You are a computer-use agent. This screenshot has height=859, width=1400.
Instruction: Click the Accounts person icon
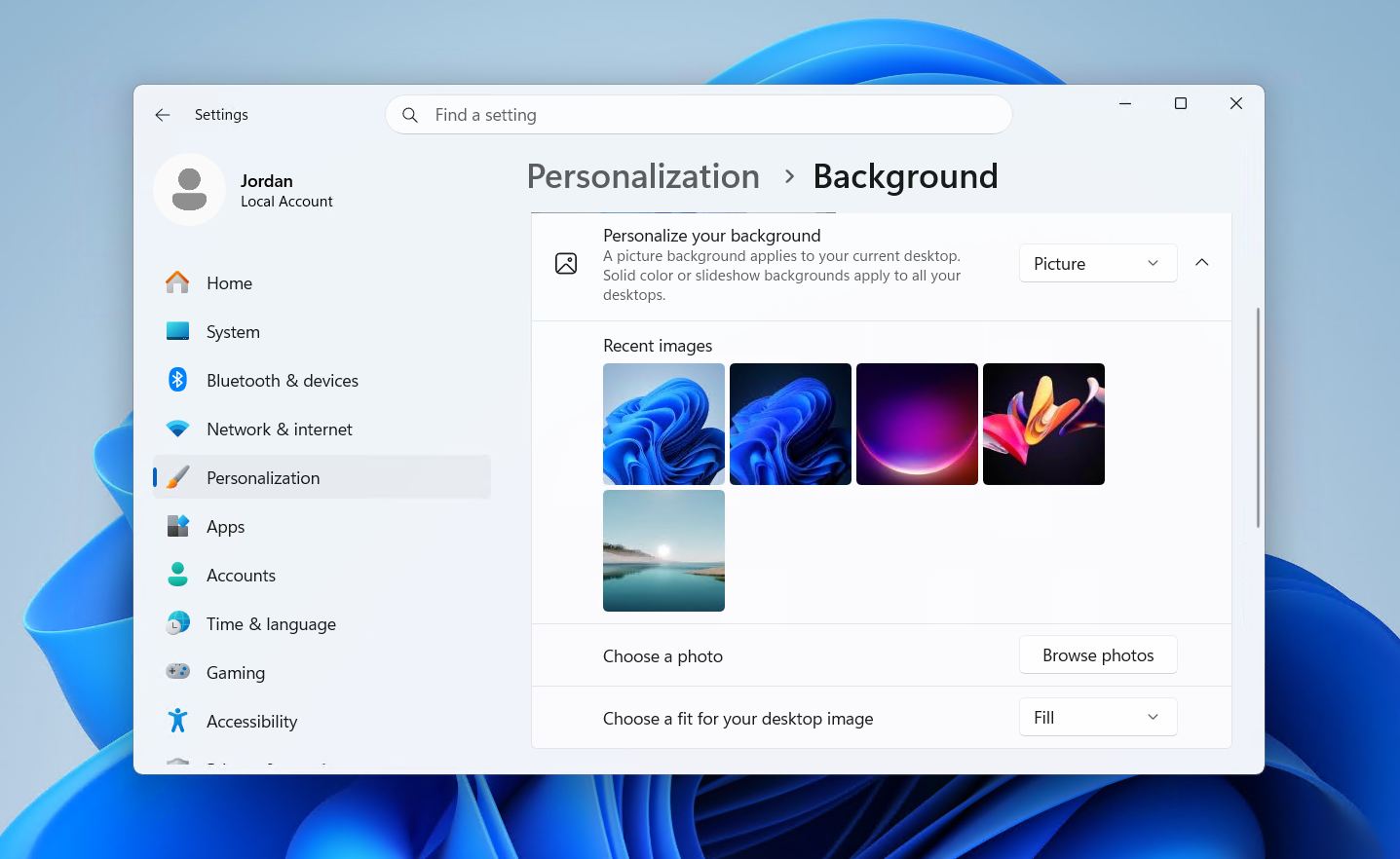click(177, 575)
